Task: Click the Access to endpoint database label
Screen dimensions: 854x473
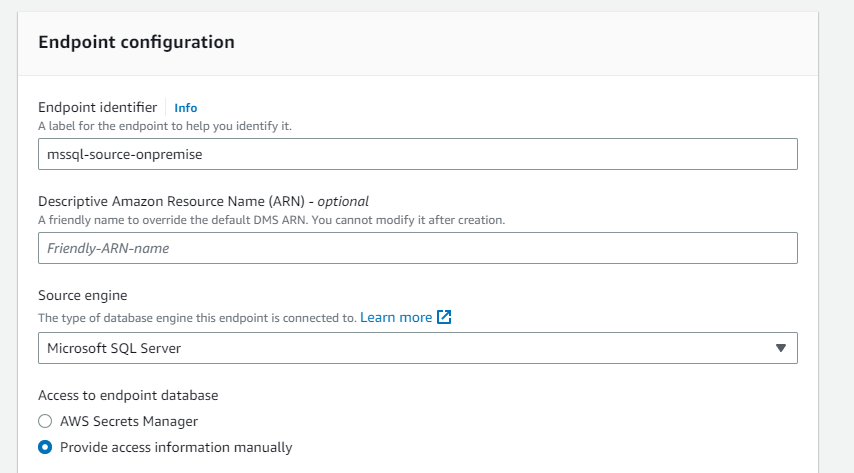Action: tap(128, 395)
